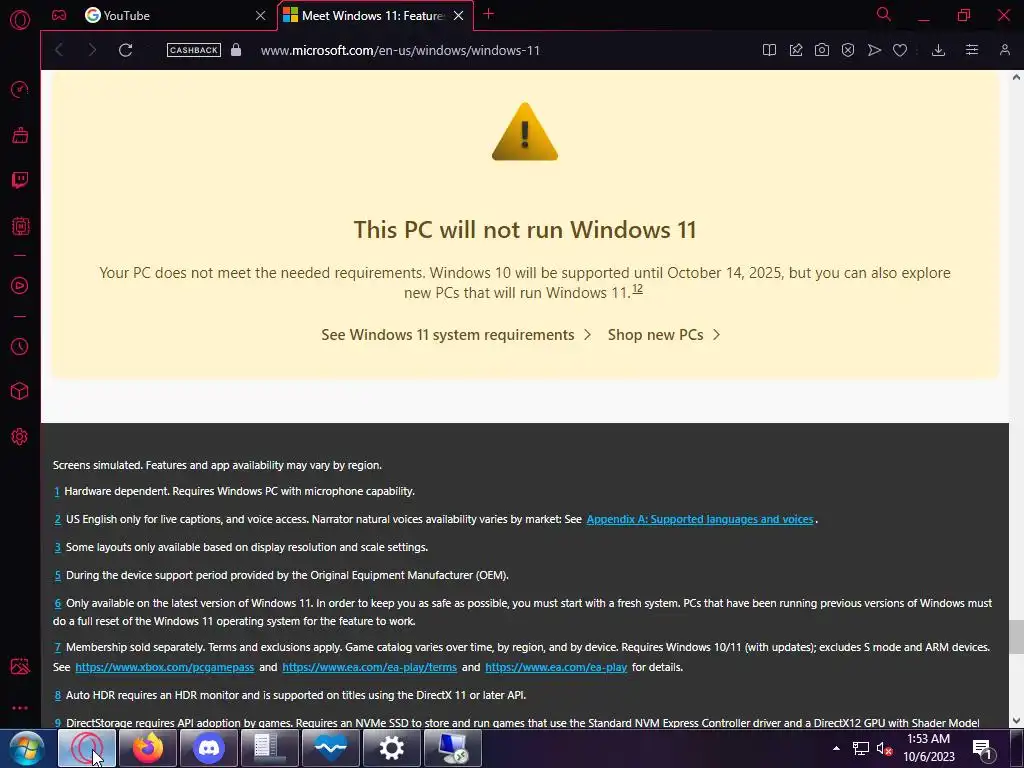This screenshot has width=1024, height=768.
Task: Open the Twitch sidebar panel
Action: tap(20, 180)
